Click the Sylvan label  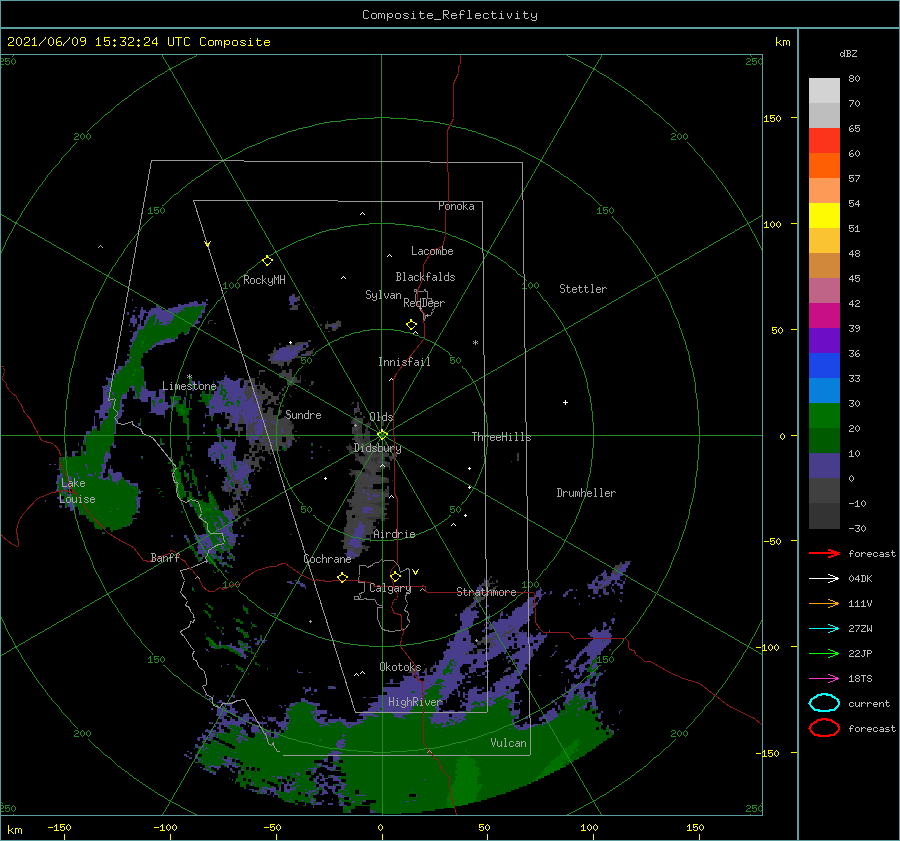pyautogui.click(x=383, y=294)
